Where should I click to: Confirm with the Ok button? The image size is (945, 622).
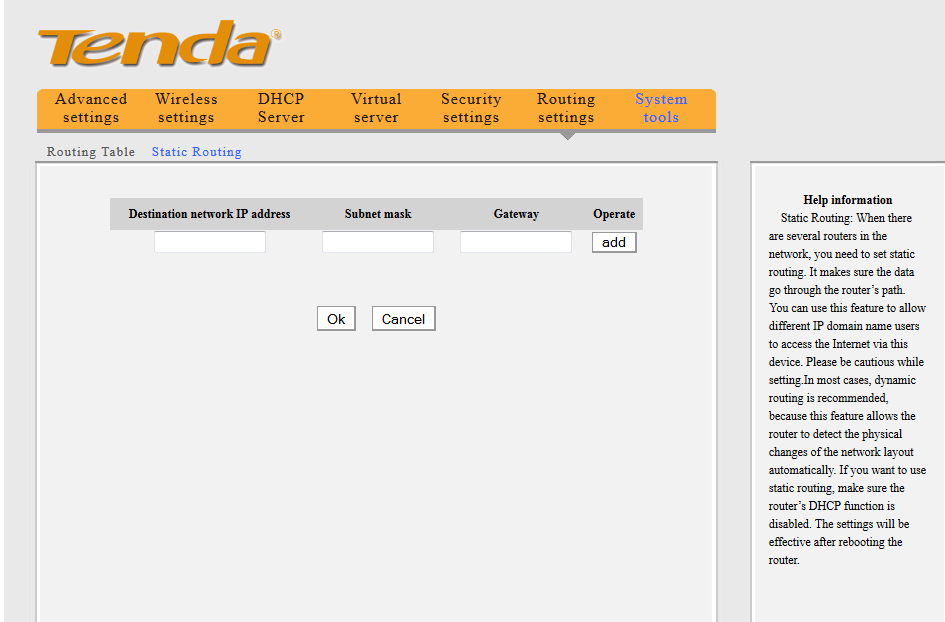point(336,319)
